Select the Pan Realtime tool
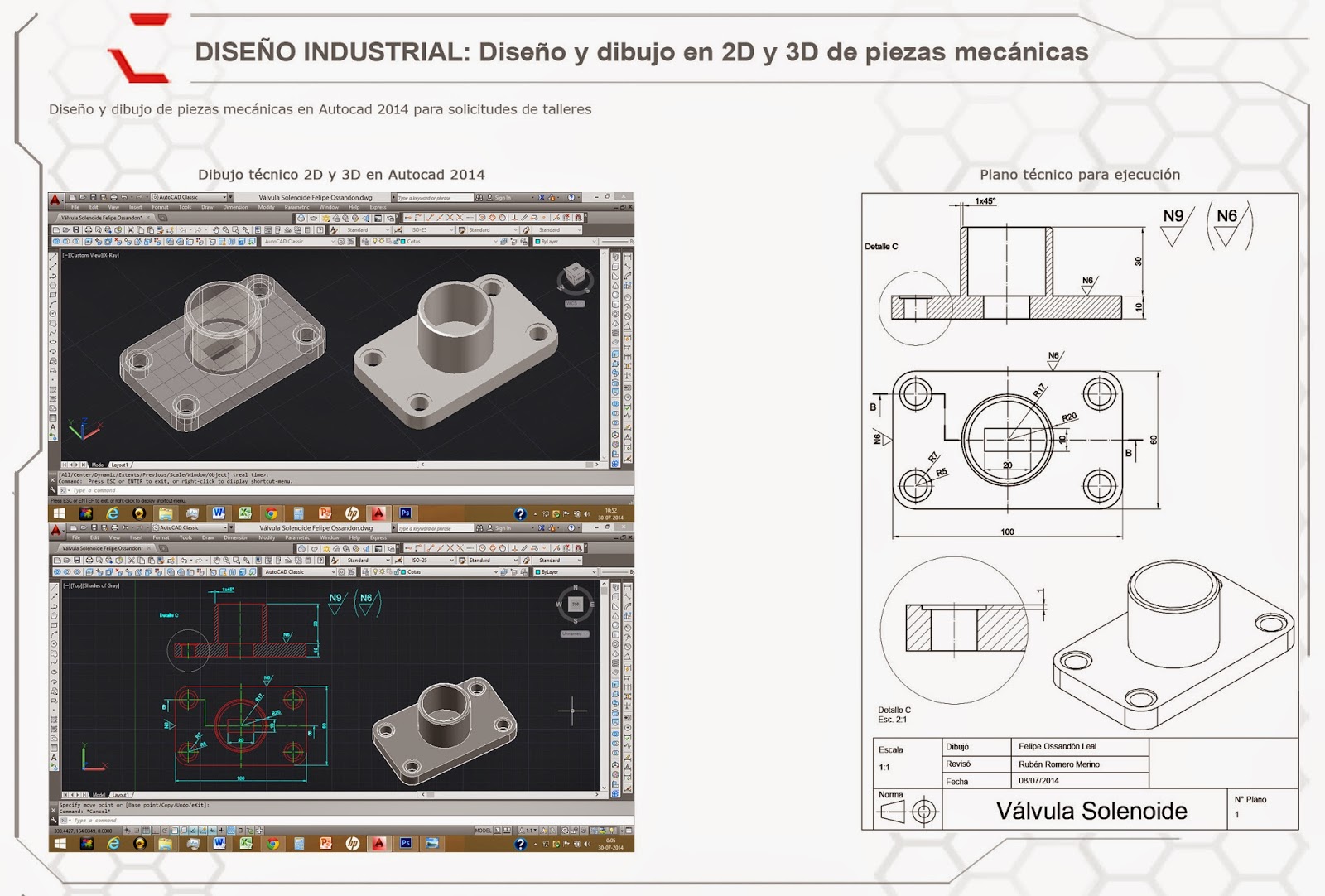 coord(215,229)
